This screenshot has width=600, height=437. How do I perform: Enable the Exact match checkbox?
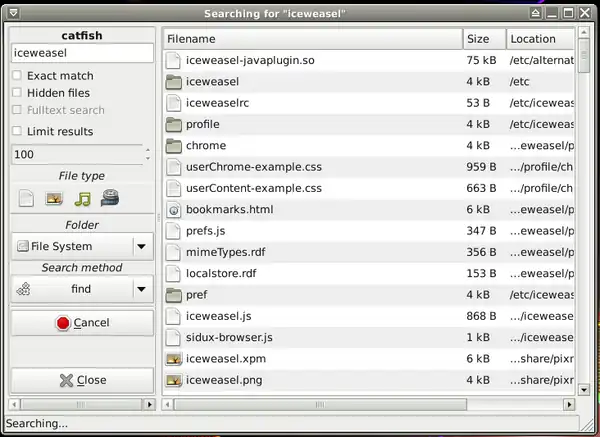point(17,76)
